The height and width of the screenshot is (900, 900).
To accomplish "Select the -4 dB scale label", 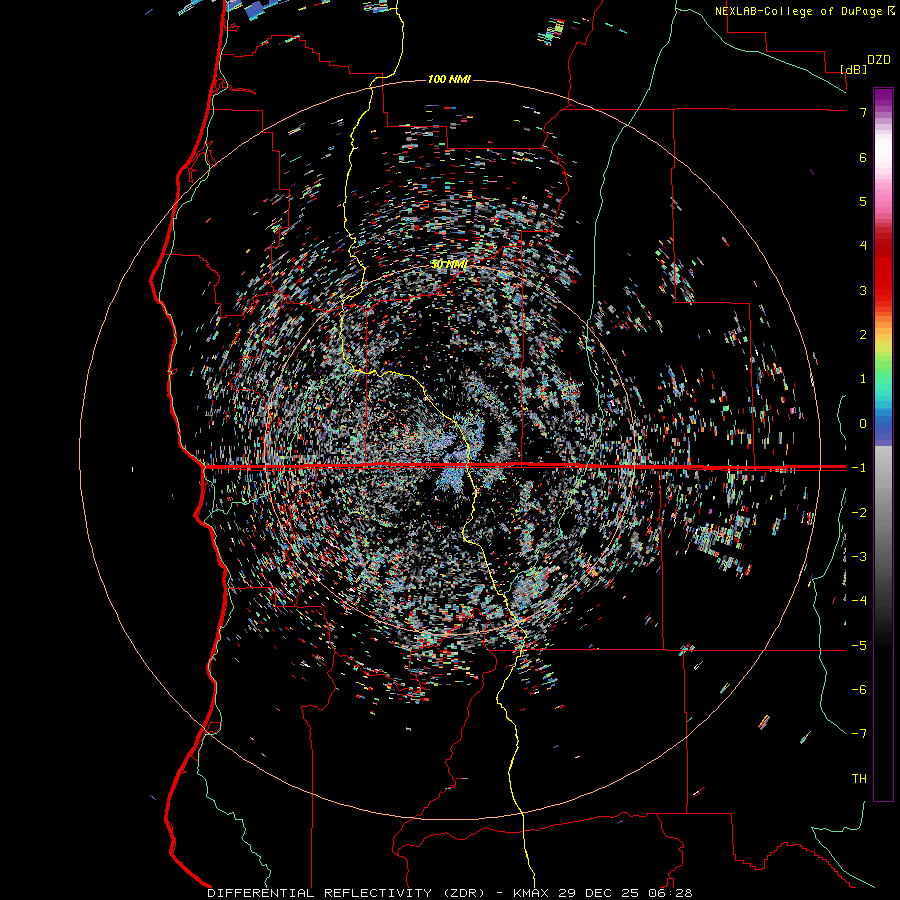I will click(859, 600).
